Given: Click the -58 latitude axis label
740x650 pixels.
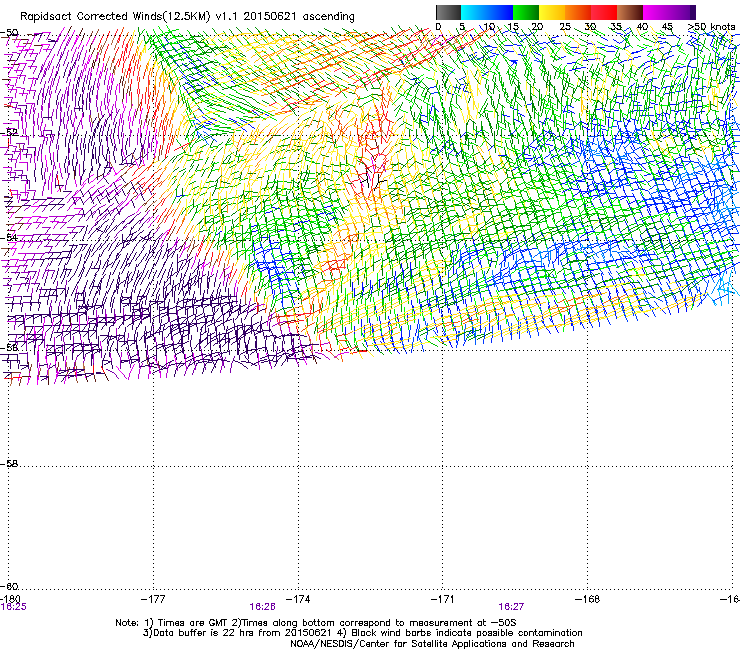Looking at the screenshot, I should tap(9, 464).
